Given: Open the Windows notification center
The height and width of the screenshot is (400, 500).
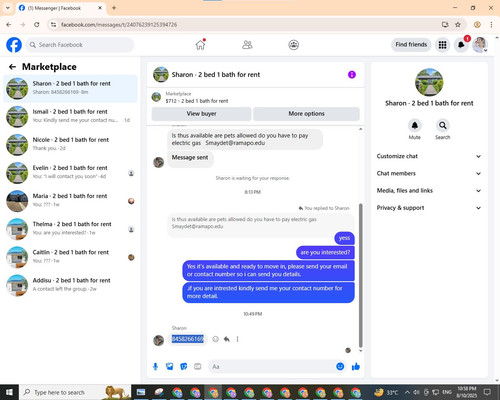Looking at the screenshot, I should click(487, 392).
